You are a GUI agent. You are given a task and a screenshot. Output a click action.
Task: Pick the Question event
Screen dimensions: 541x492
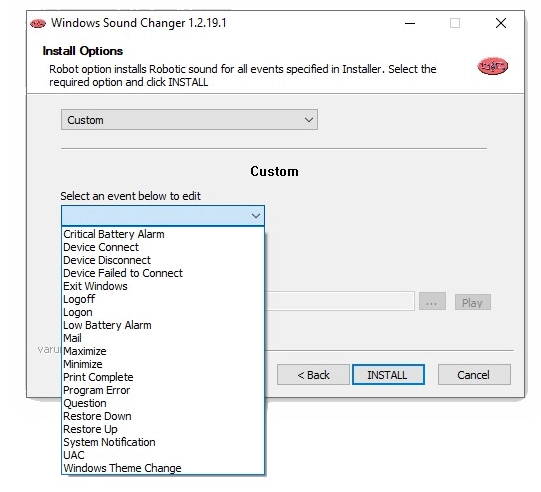click(163, 403)
